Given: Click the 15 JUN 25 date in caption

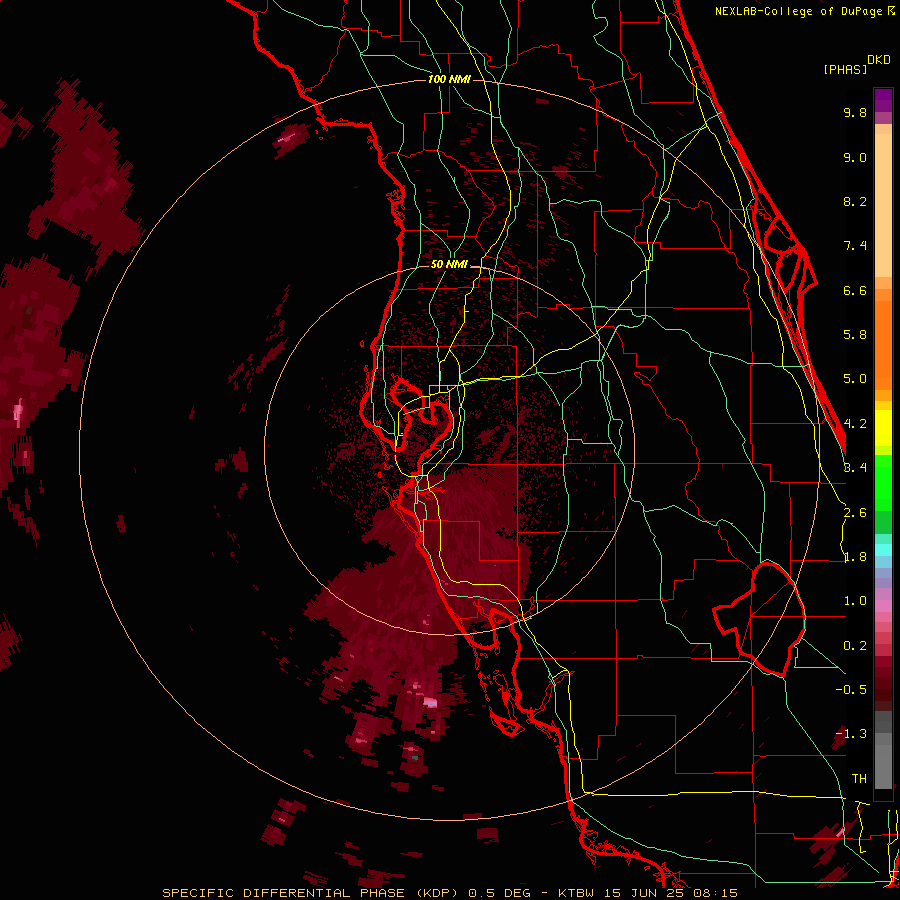Looking at the screenshot, I should click(x=643, y=893).
